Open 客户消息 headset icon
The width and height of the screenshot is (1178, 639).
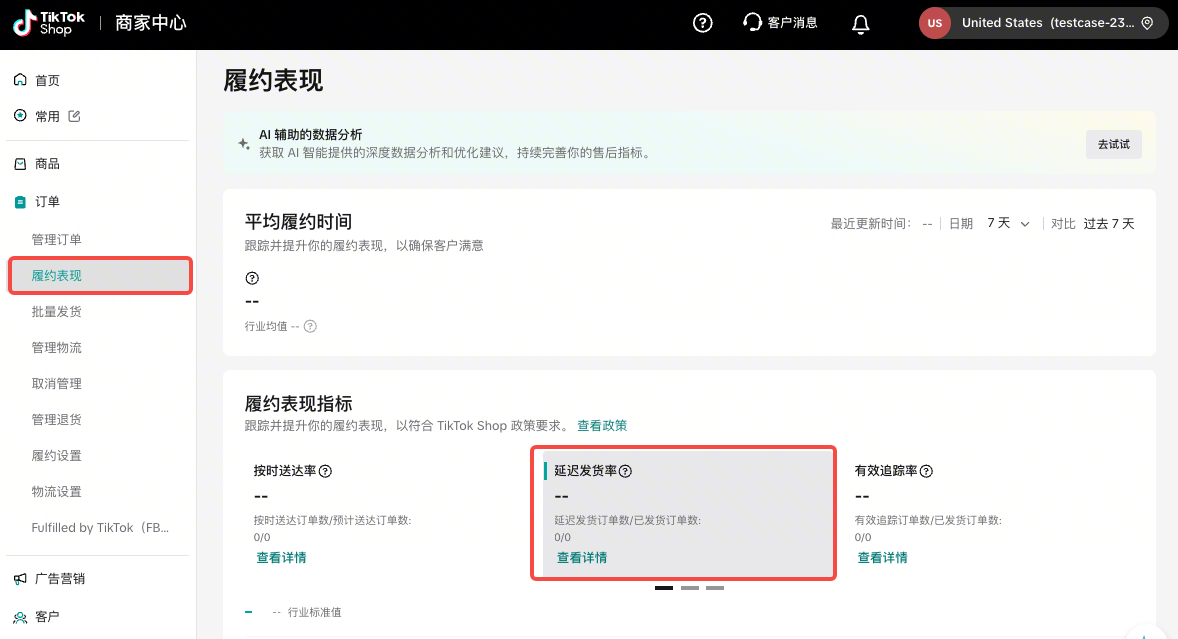click(x=753, y=23)
